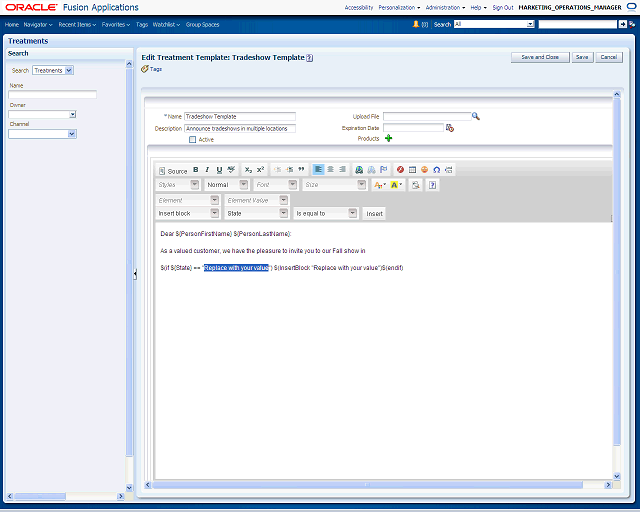Insert a block quote

301,170
